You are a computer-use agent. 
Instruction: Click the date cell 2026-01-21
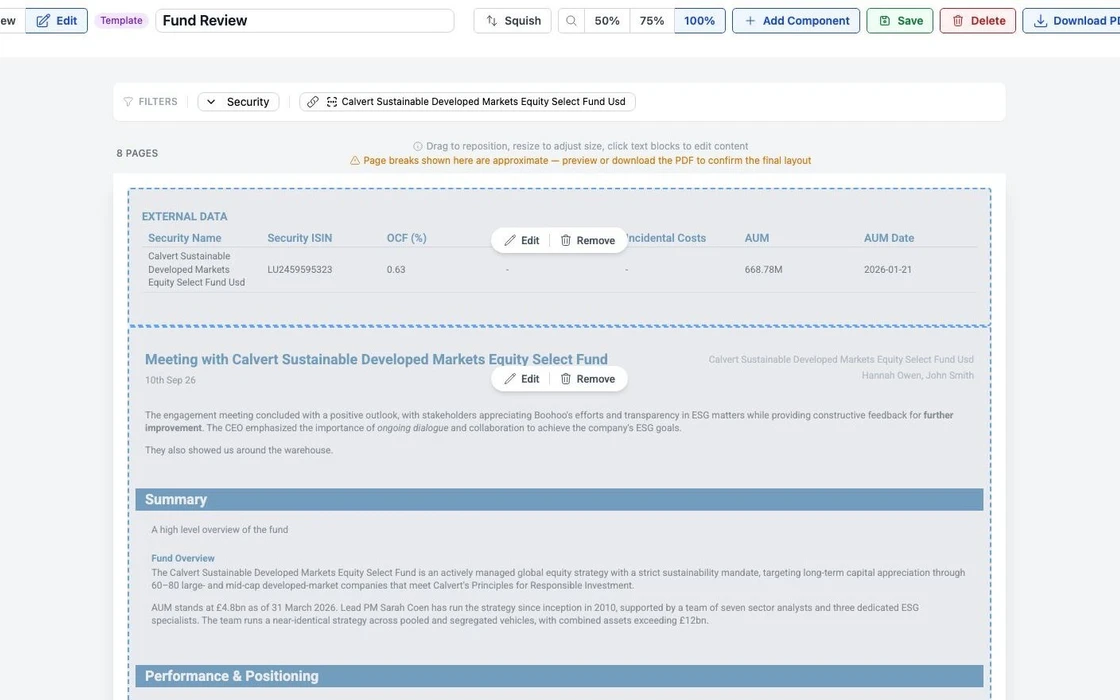pos(888,269)
